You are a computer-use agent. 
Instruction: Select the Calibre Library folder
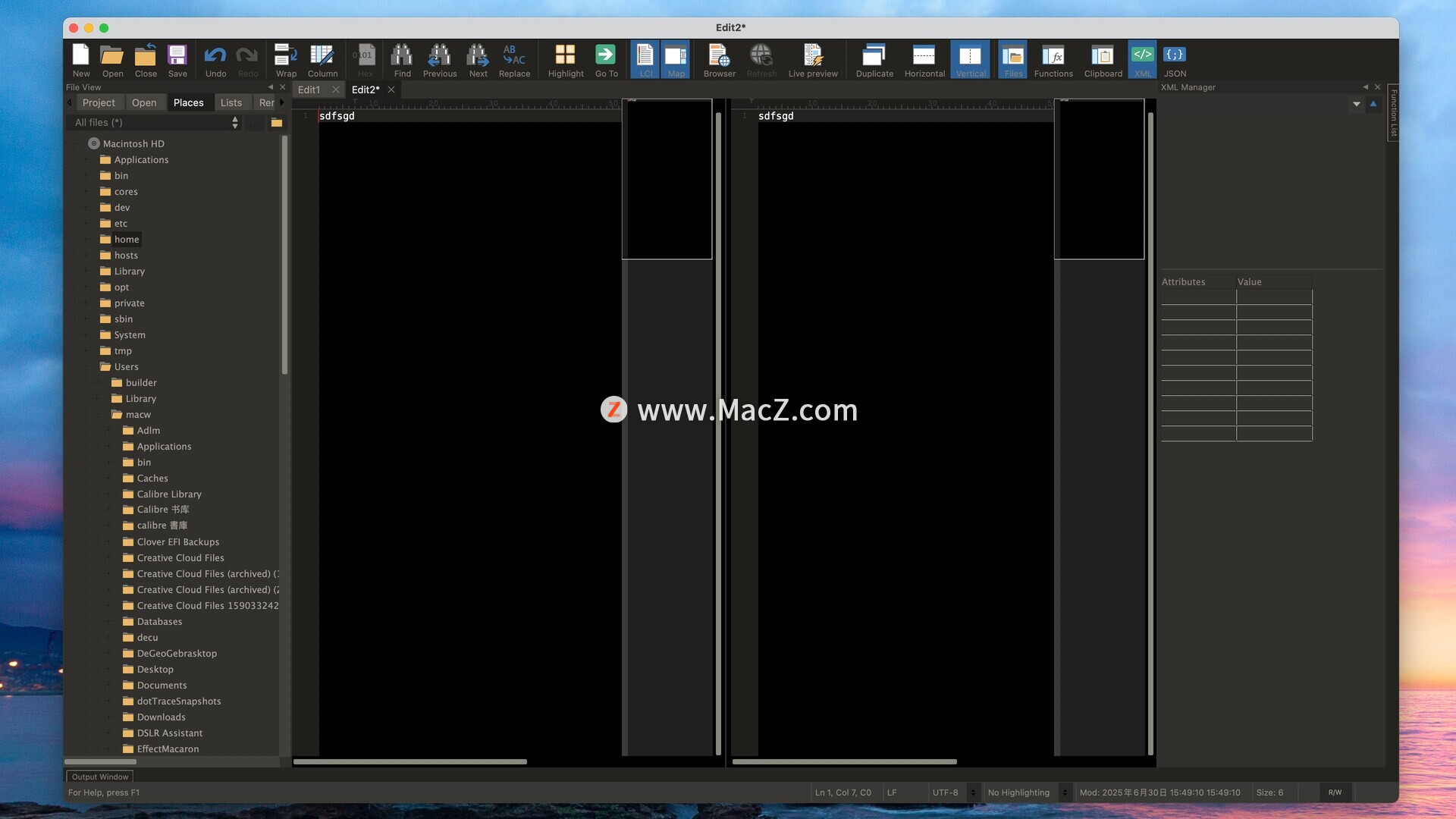click(169, 494)
